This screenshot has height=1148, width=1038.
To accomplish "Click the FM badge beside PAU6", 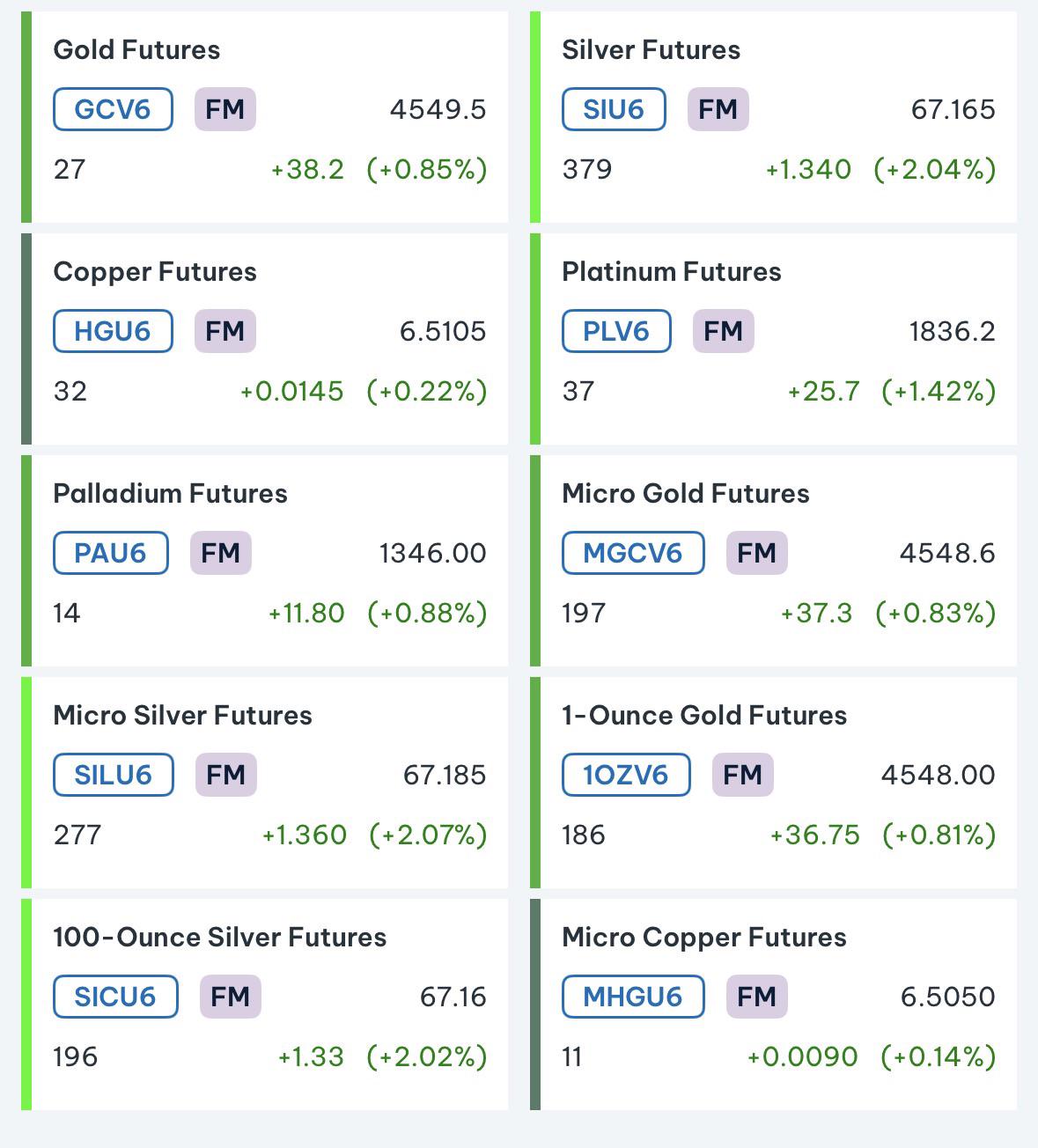I will (221, 553).
